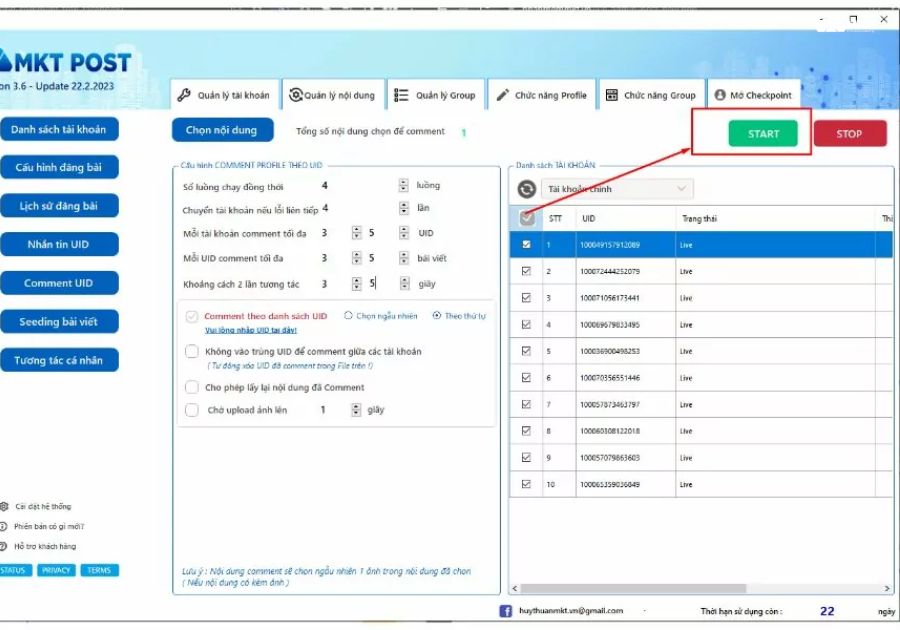Uncheck the checkbox for account row 4
The height and width of the screenshot is (630, 900).
tap(526, 324)
